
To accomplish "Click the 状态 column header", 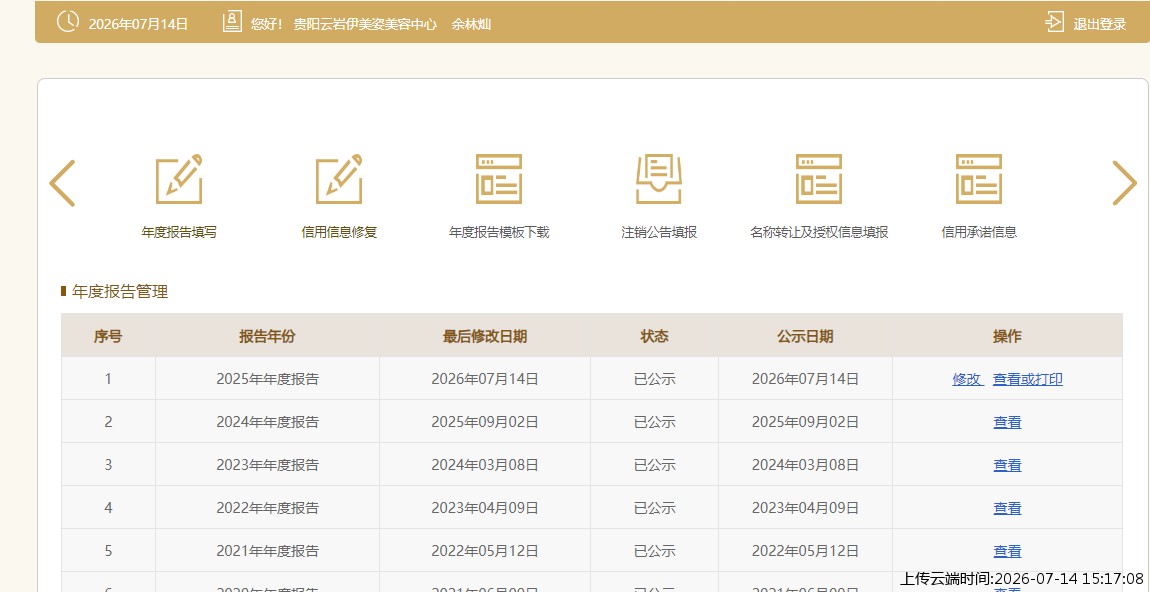I will (654, 337).
